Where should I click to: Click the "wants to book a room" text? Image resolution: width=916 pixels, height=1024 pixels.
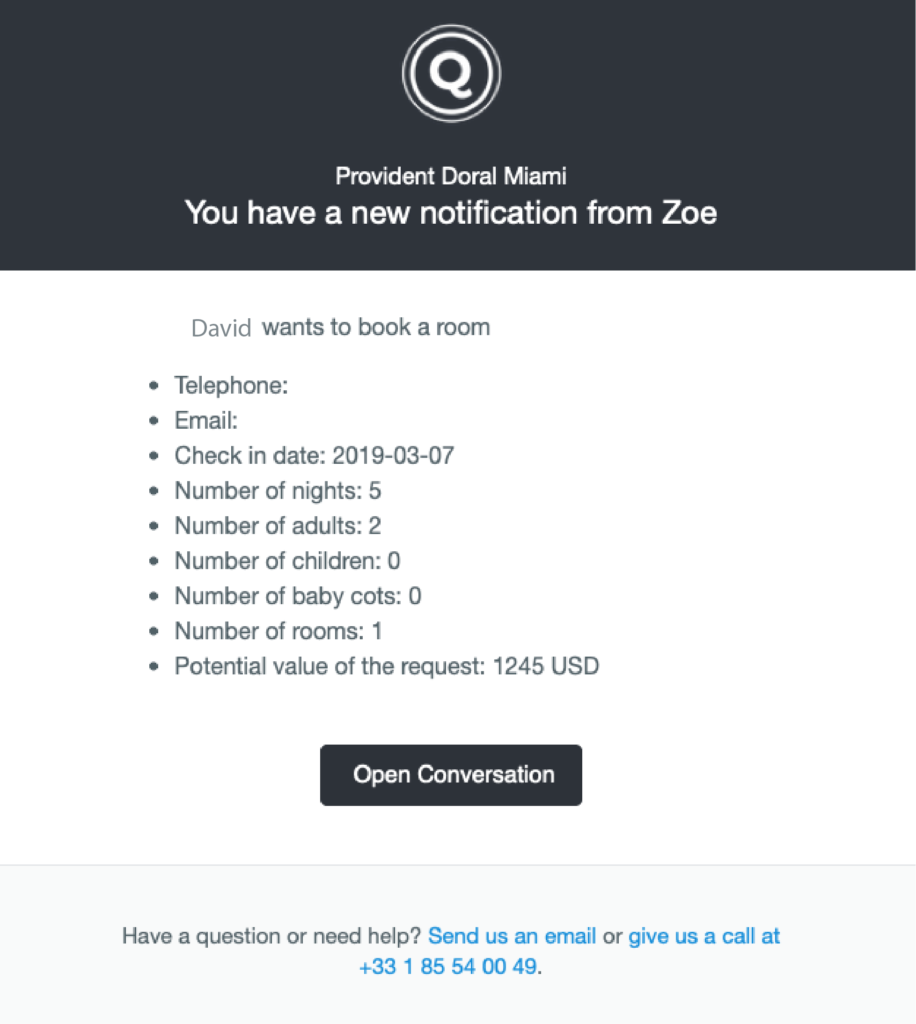pos(376,327)
